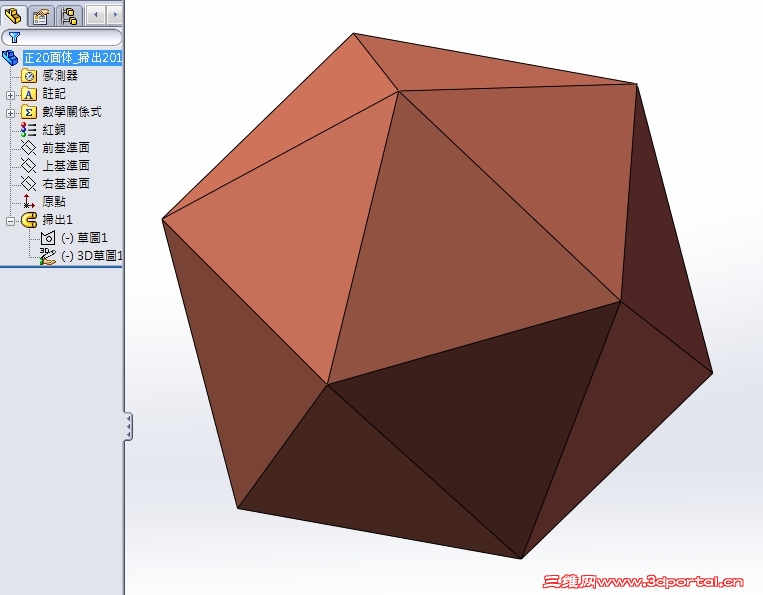The image size is (763, 595).
Task: Collapse the 掃出1 sweep feature
Action: pos(10,221)
